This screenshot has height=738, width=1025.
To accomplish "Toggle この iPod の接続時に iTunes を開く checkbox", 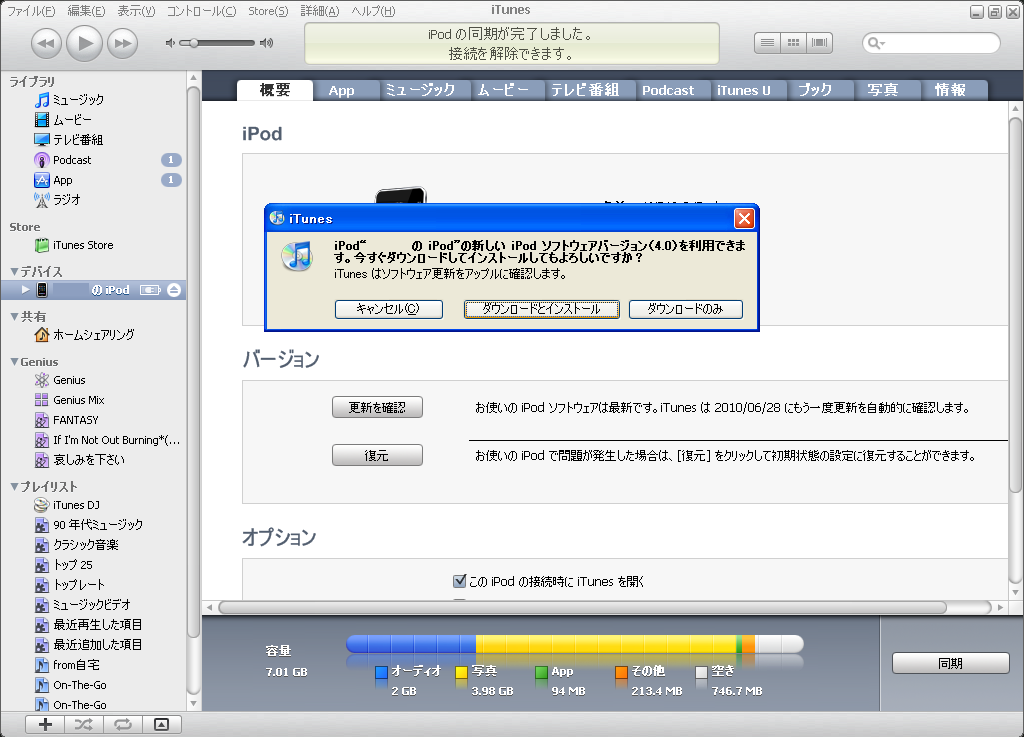I will 460,581.
